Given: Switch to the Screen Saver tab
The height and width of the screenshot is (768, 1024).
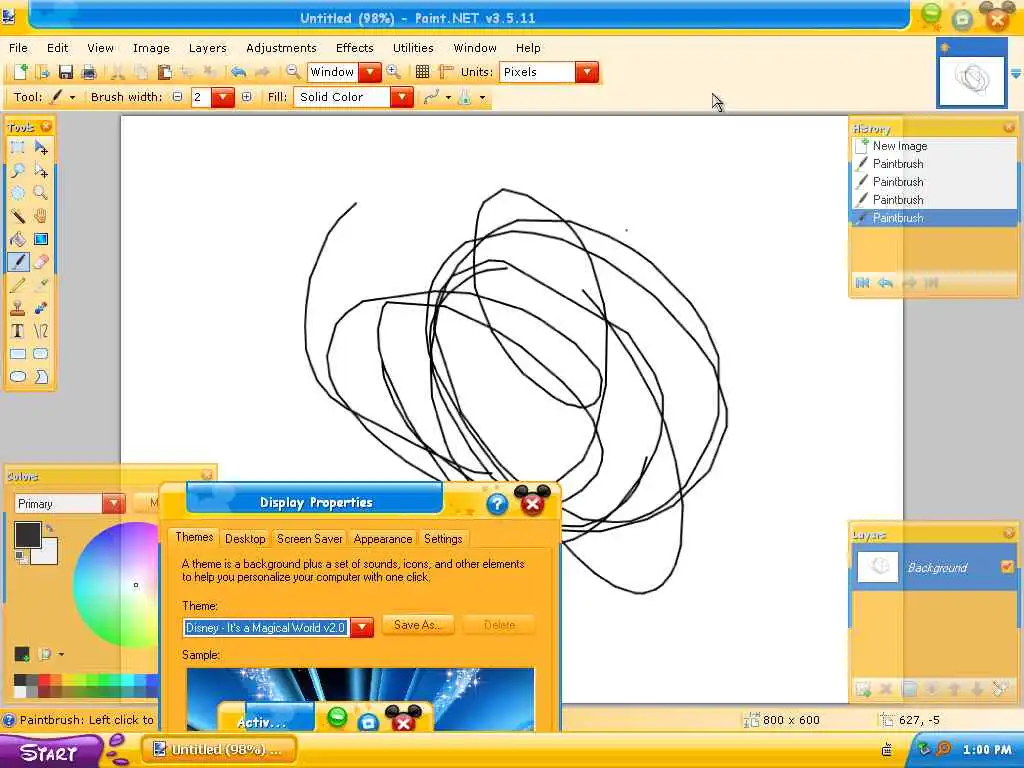Looking at the screenshot, I should (x=310, y=539).
